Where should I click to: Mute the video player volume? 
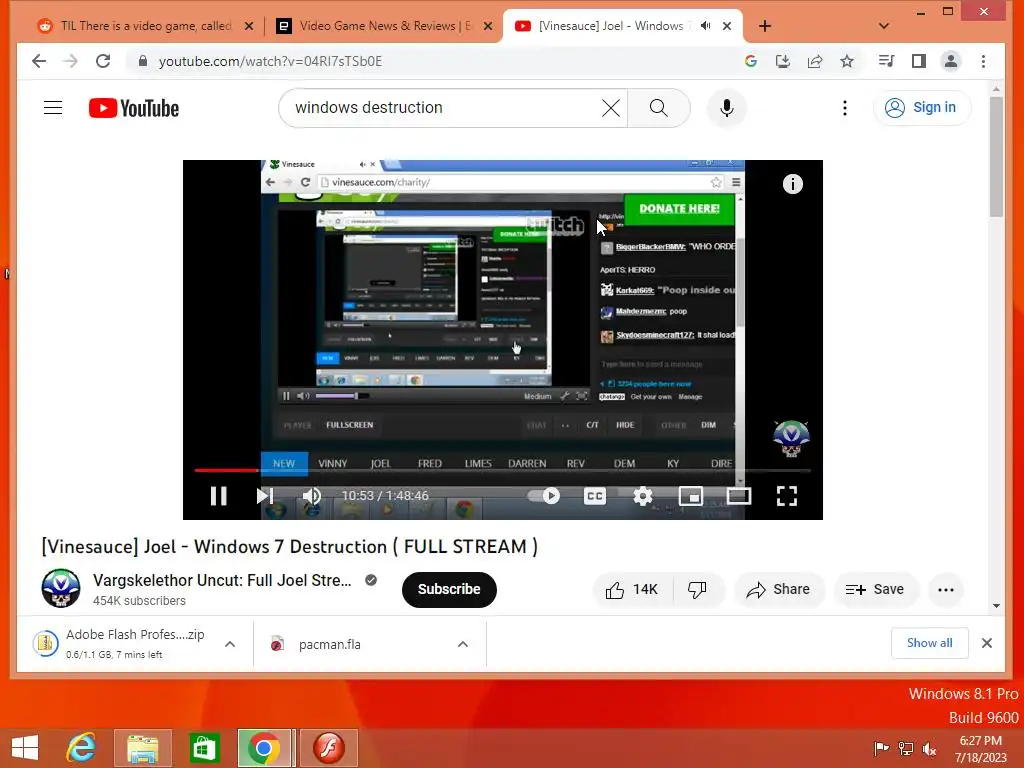(x=312, y=496)
